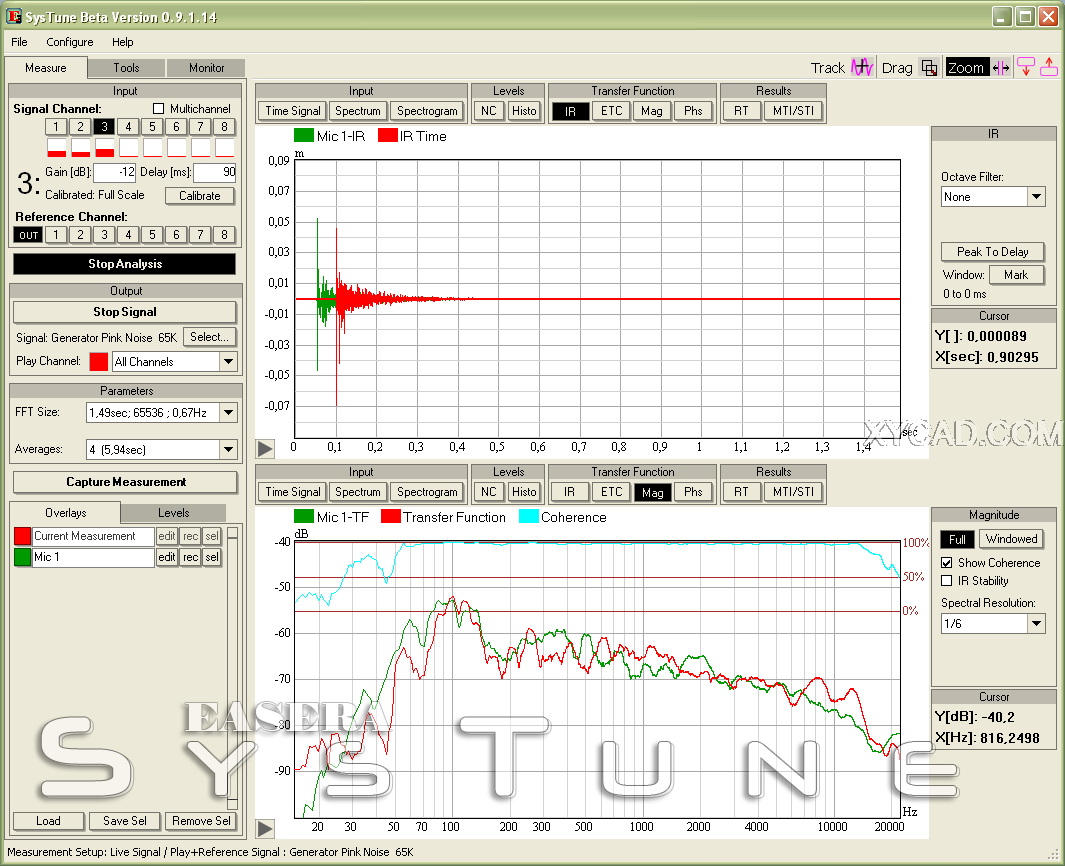
Task: Select reference channel 4
Action: pos(128,235)
